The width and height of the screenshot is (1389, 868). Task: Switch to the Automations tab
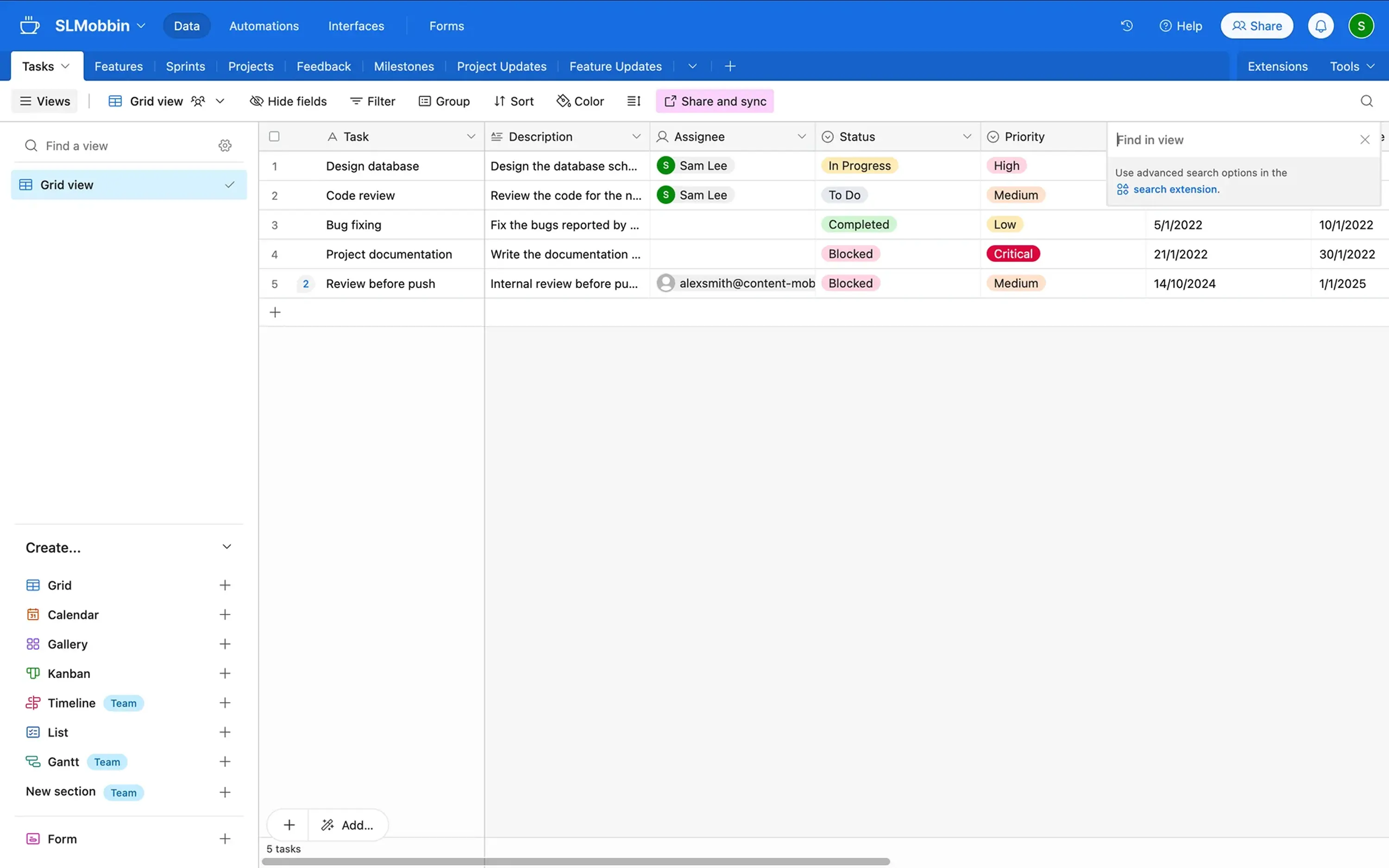(264, 26)
